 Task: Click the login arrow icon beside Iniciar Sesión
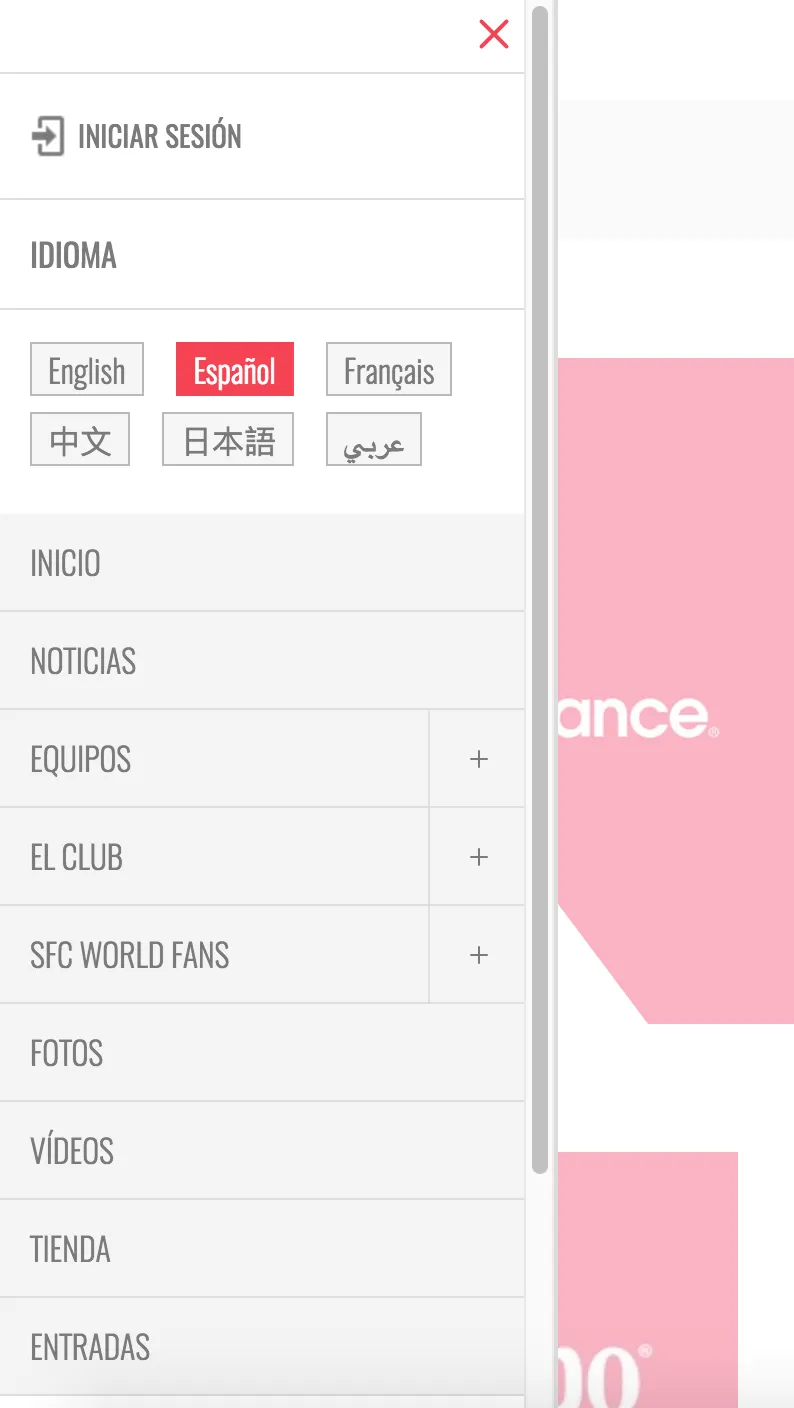pos(48,136)
